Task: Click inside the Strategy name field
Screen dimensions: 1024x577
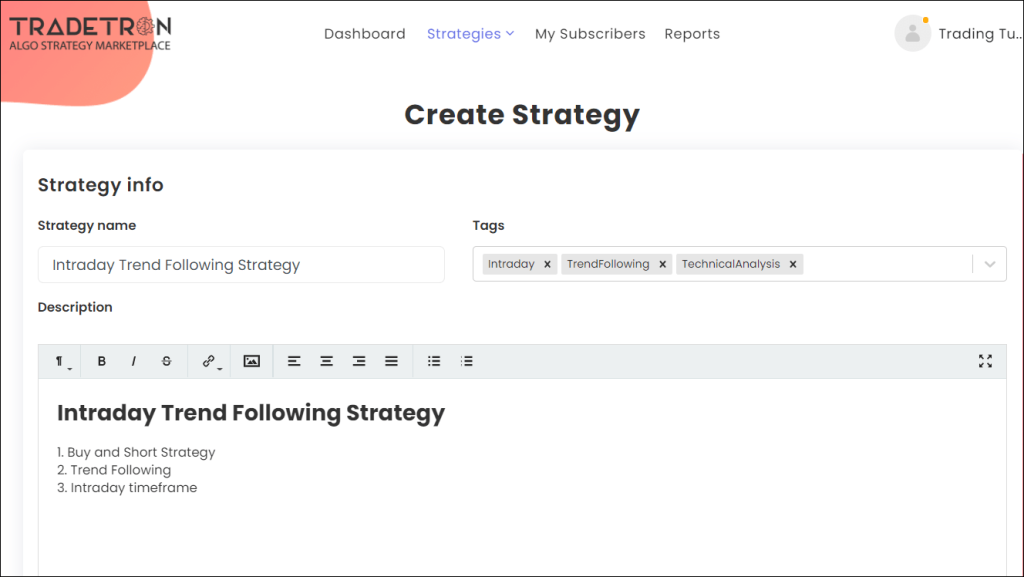Action: (x=240, y=264)
